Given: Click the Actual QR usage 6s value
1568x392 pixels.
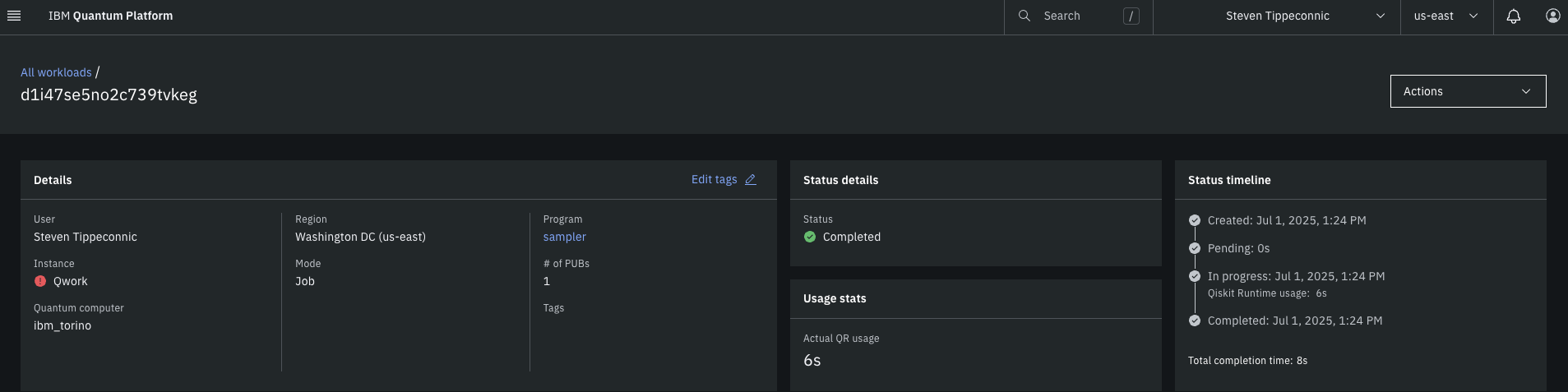Looking at the screenshot, I should click(x=812, y=360).
